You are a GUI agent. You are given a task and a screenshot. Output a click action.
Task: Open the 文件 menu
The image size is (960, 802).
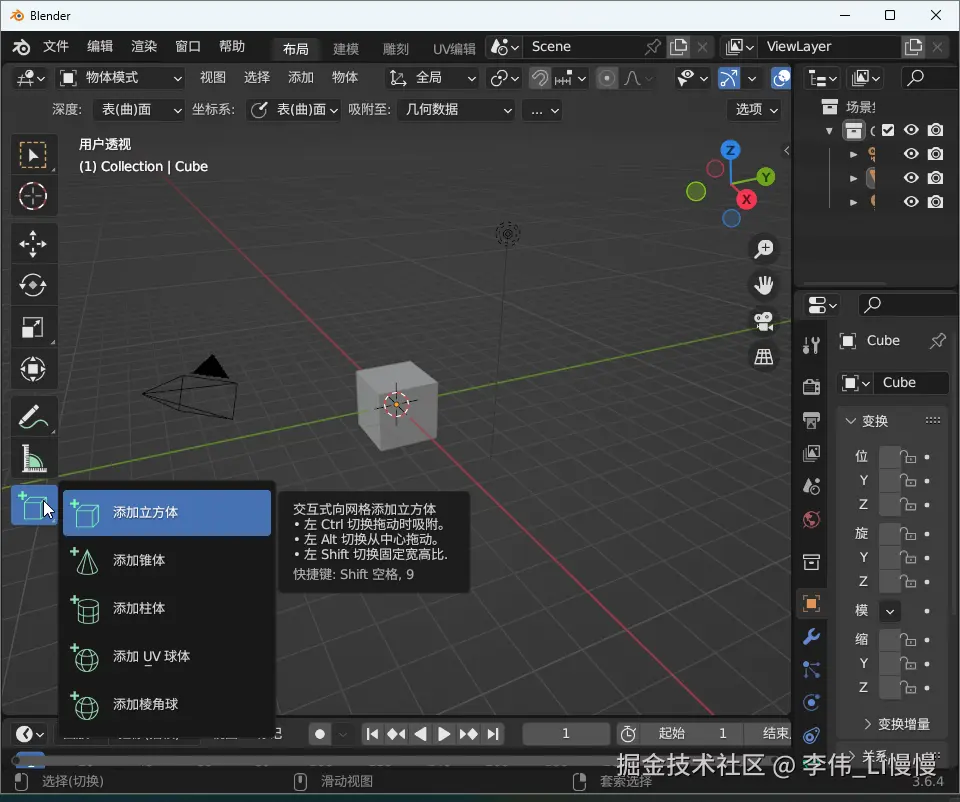tap(56, 47)
